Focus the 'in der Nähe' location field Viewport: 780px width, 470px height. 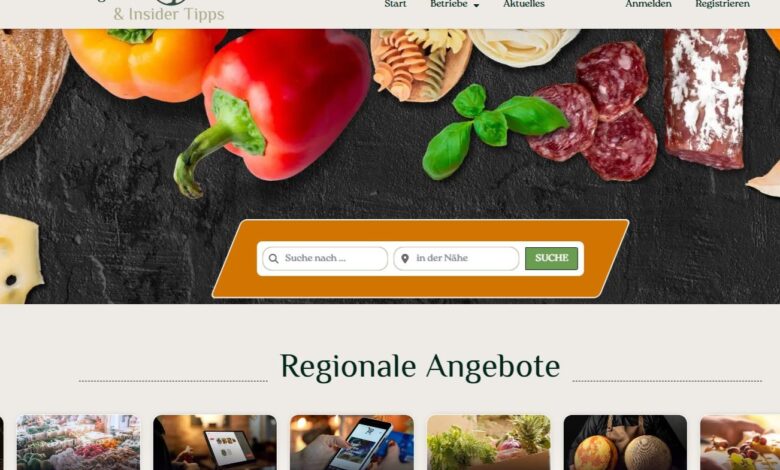pyautogui.click(x=456, y=259)
